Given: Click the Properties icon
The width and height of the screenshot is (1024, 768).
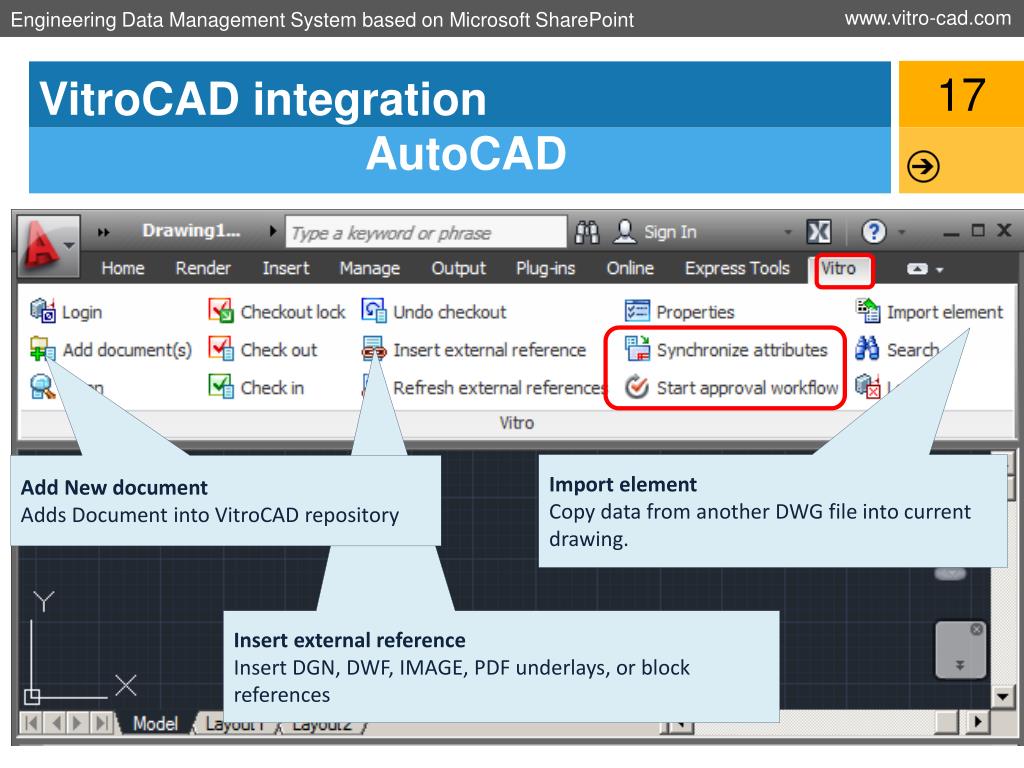Looking at the screenshot, I should point(637,311).
